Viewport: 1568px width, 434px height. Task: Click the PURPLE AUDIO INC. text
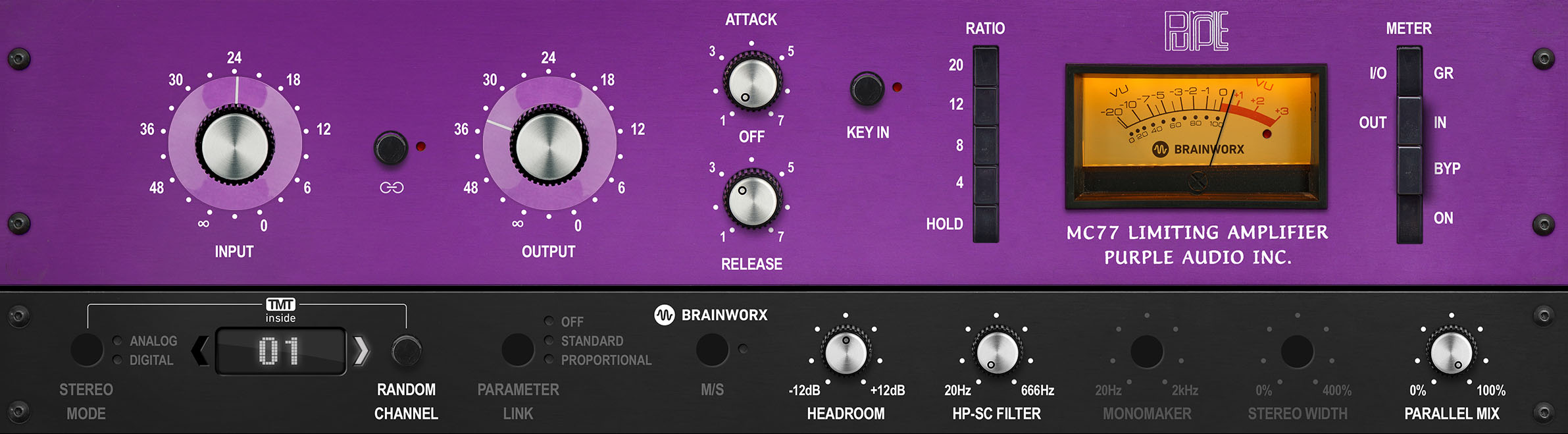tap(1198, 258)
